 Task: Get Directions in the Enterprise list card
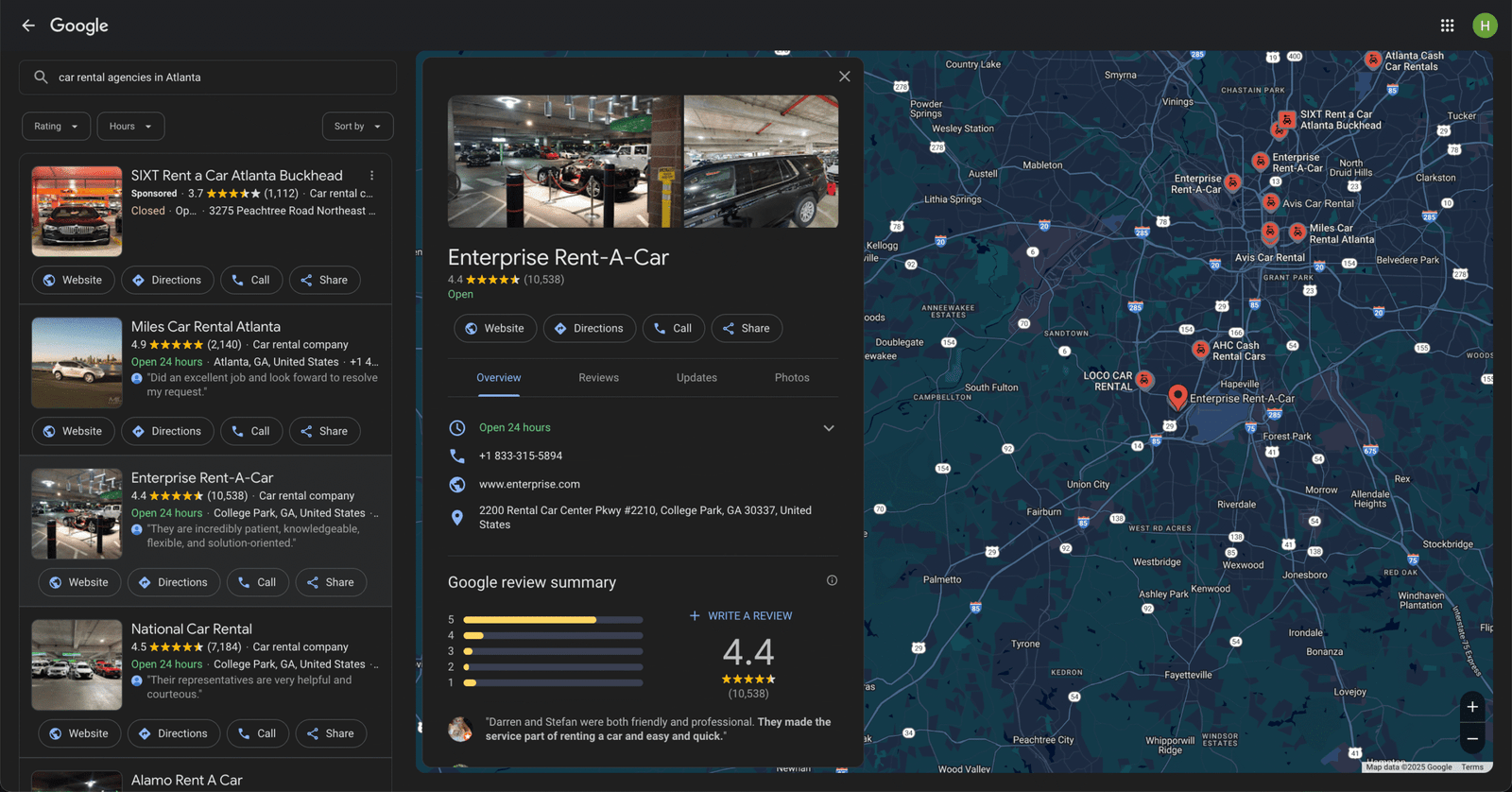pyautogui.click(x=174, y=582)
